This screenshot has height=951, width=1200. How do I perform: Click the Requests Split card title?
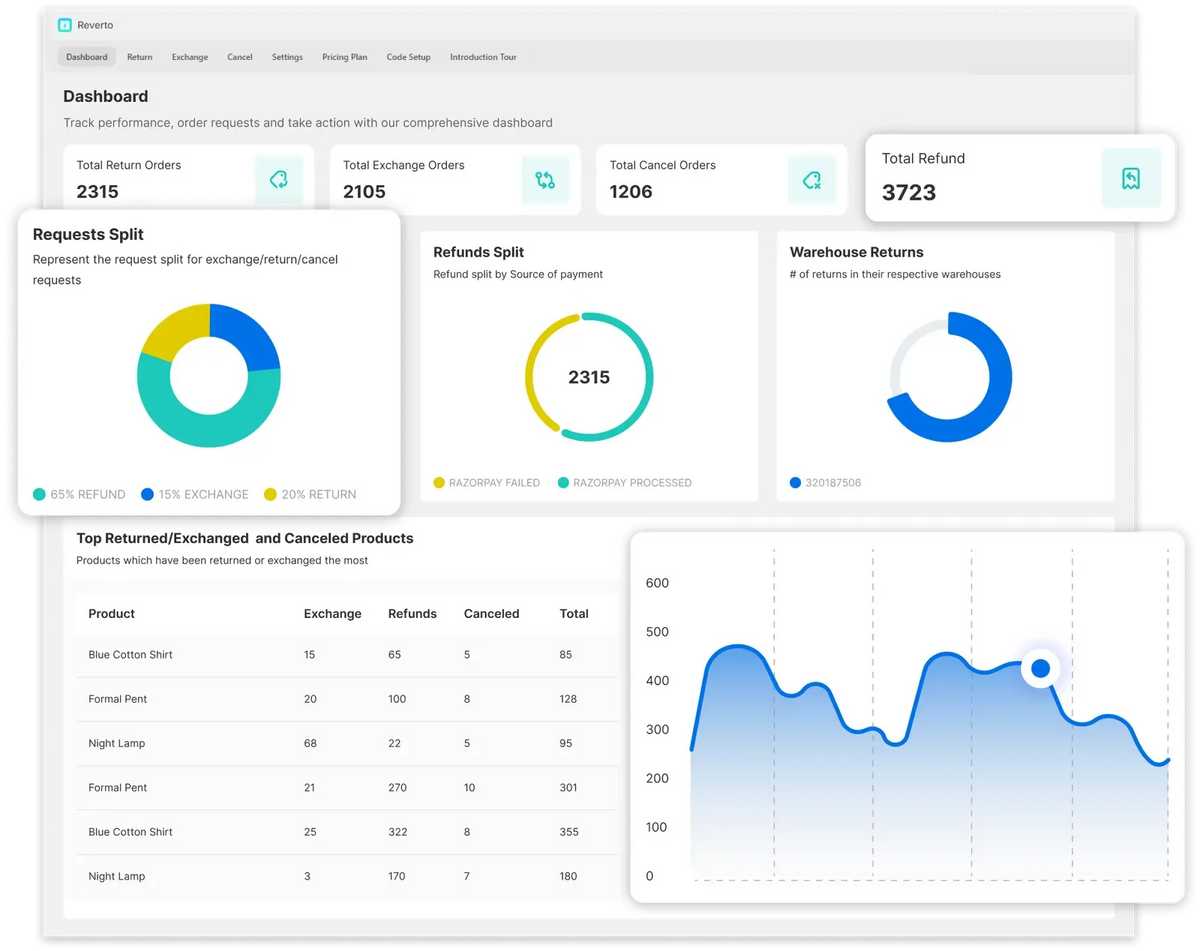88,234
